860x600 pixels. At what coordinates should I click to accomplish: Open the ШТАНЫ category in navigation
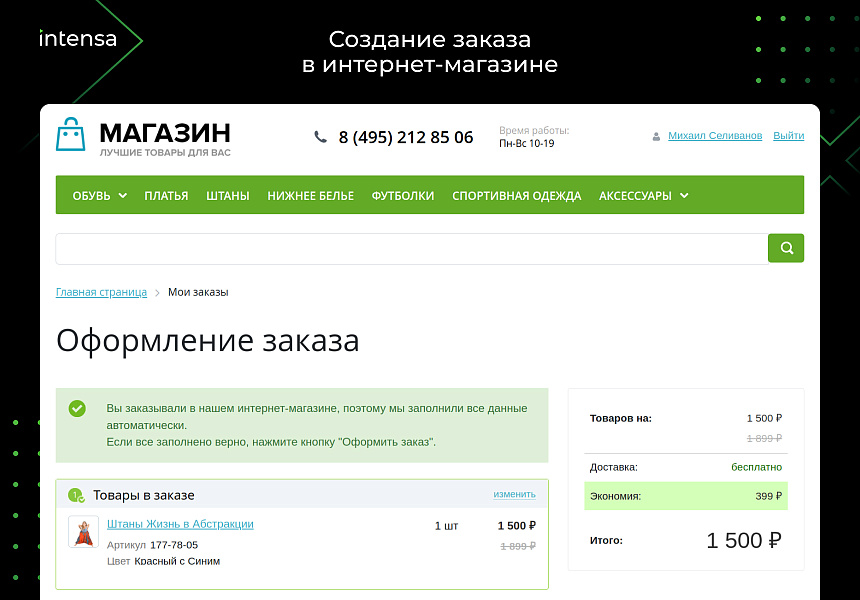pyautogui.click(x=228, y=196)
